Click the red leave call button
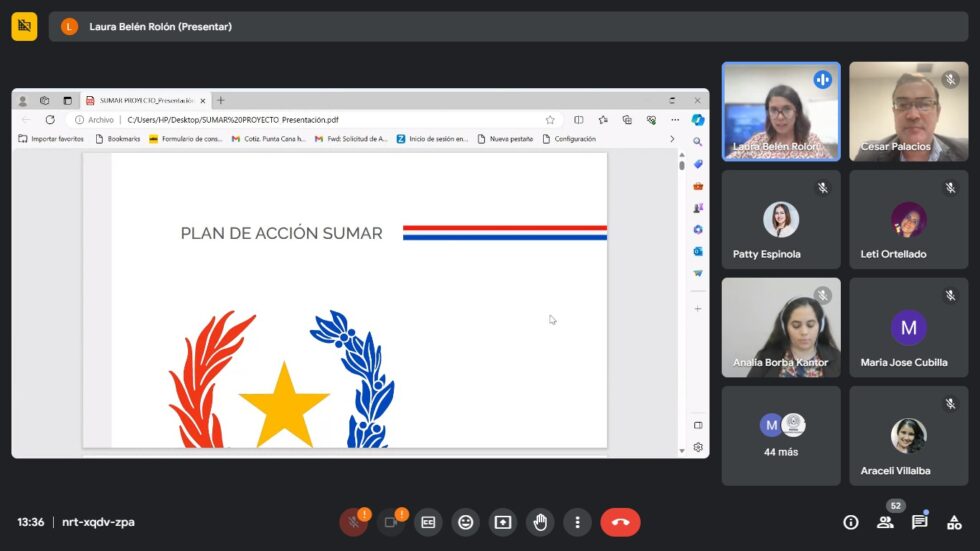 tap(620, 522)
